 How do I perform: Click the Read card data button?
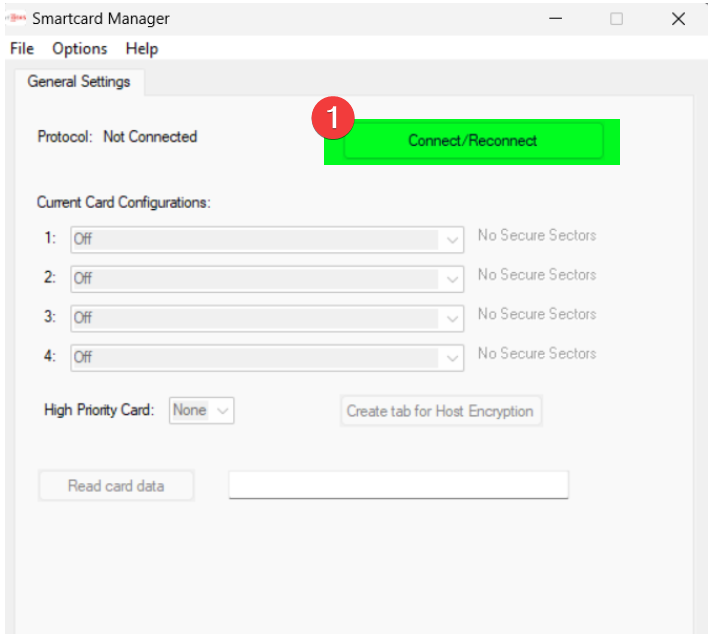[x=116, y=486]
